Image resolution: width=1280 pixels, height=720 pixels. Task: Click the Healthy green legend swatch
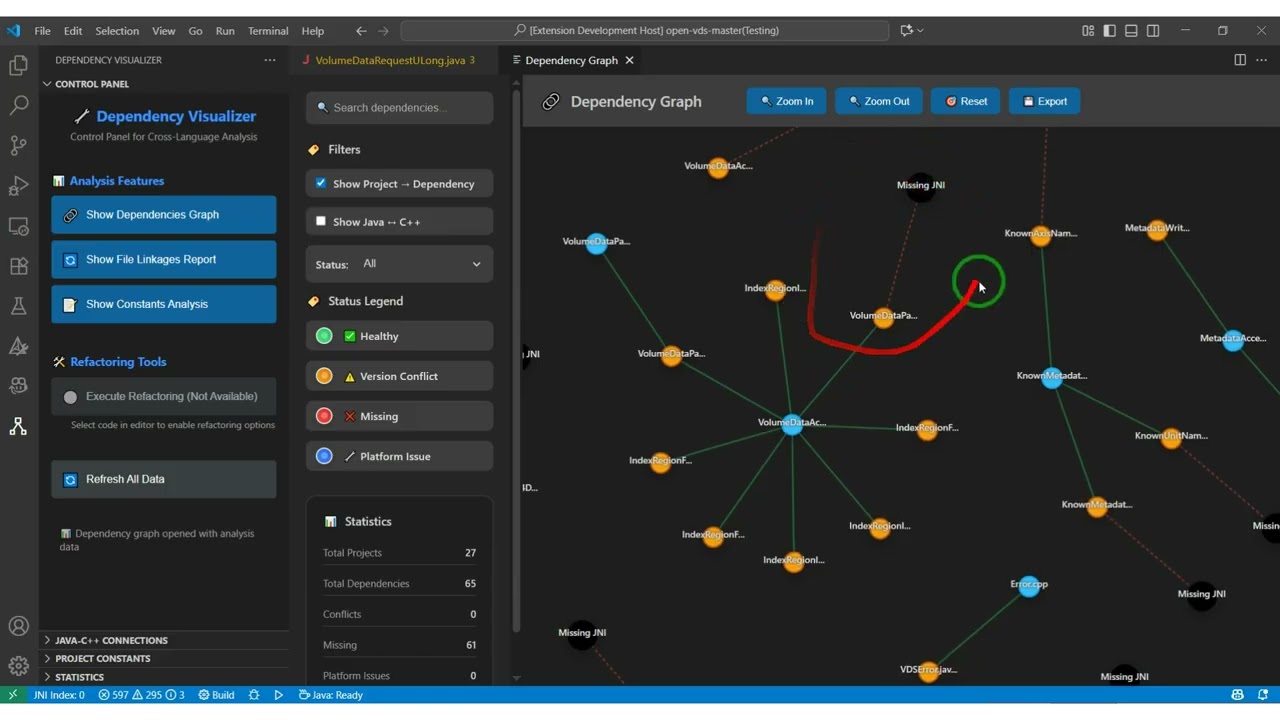(x=324, y=336)
